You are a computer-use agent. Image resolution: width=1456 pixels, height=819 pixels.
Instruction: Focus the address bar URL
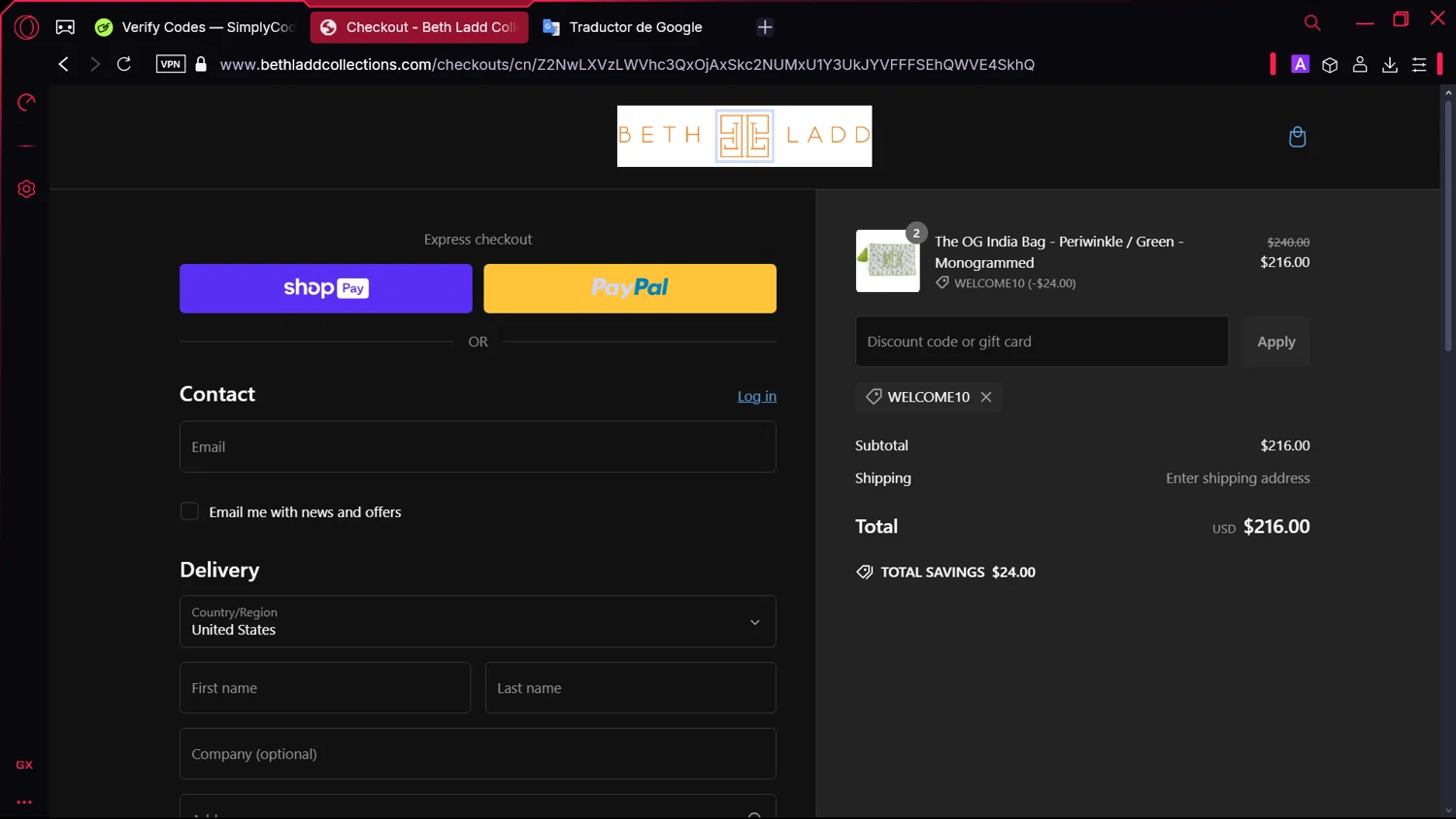click(x=627, y=64)
